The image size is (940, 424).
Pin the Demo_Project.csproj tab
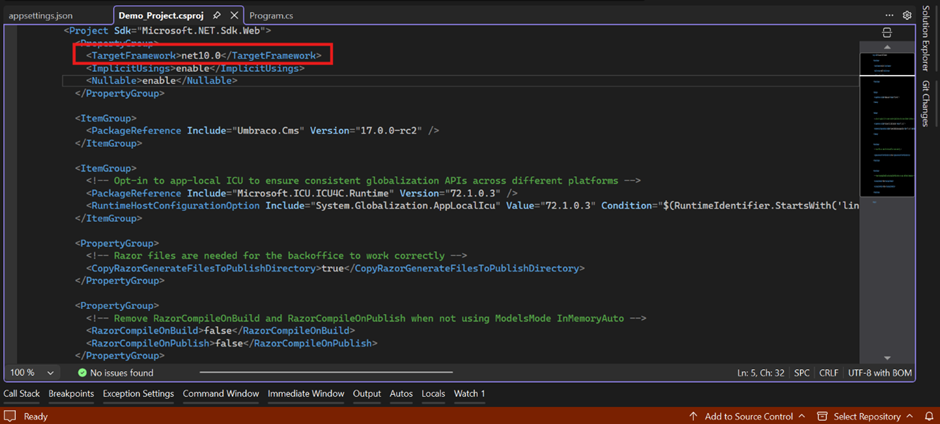(x=217, y=16)
